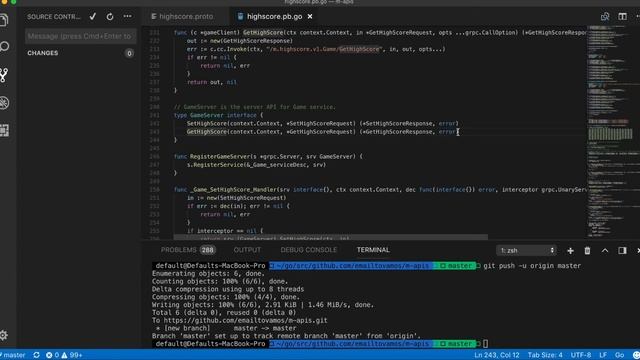Open the Ln 243, Col 12 go-to-line indicator

497,355
